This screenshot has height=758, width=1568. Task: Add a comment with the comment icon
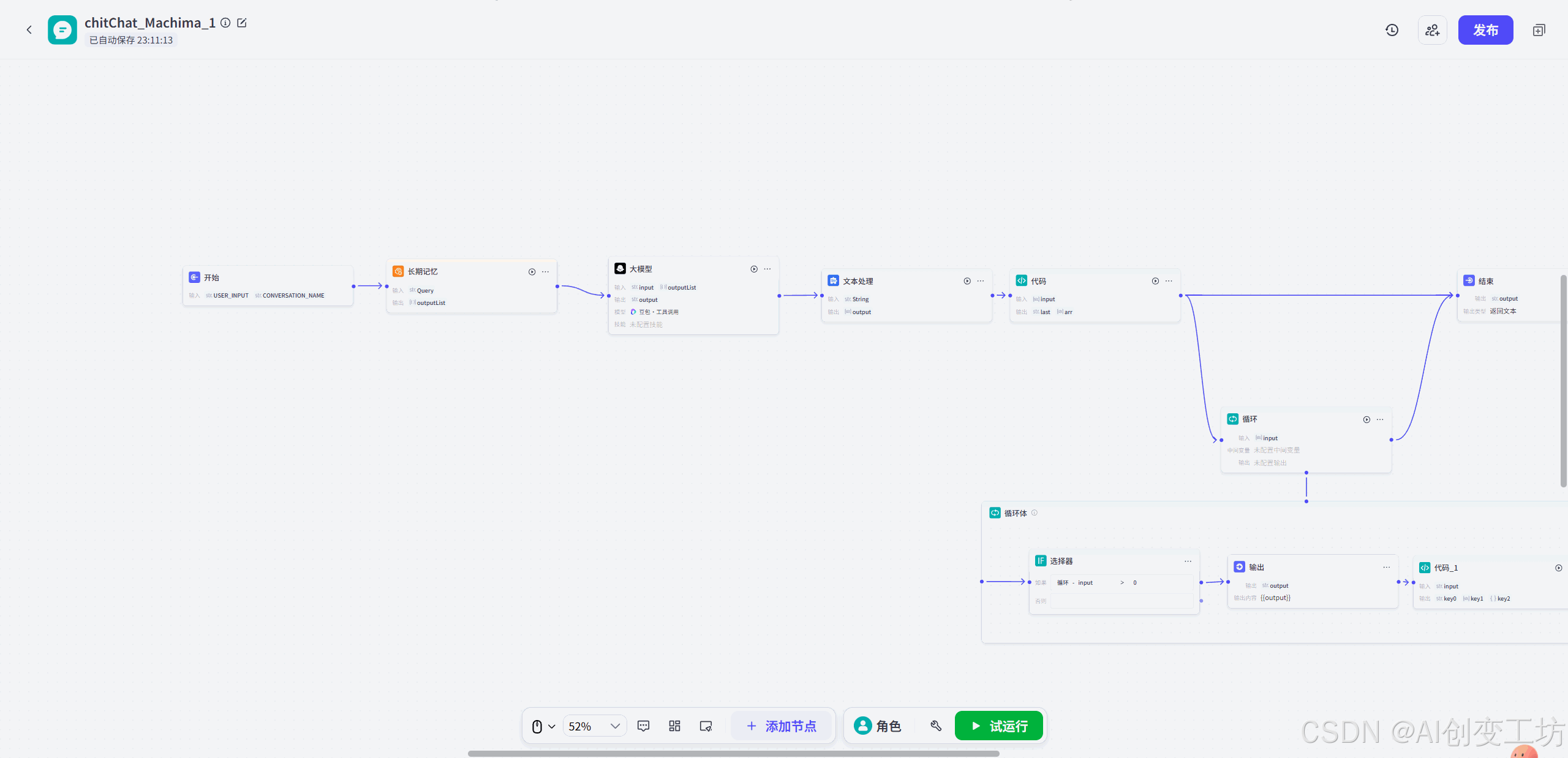pyautogui.click(x=643, y=726)
